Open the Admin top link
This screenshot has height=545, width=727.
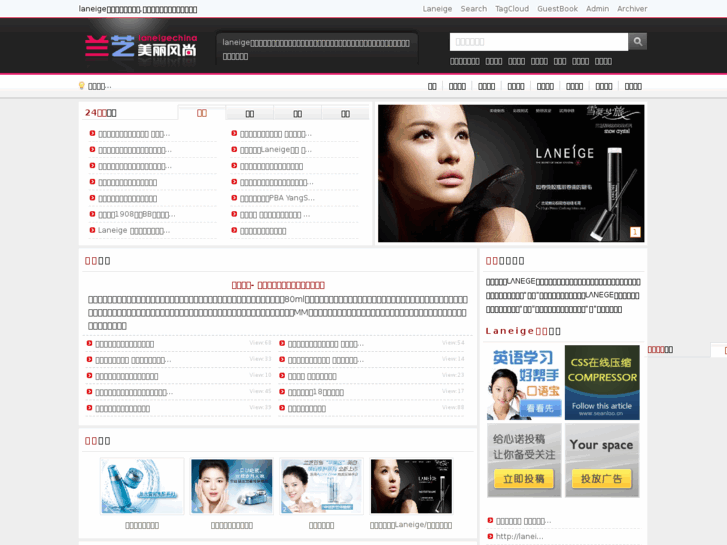[597, 9]
